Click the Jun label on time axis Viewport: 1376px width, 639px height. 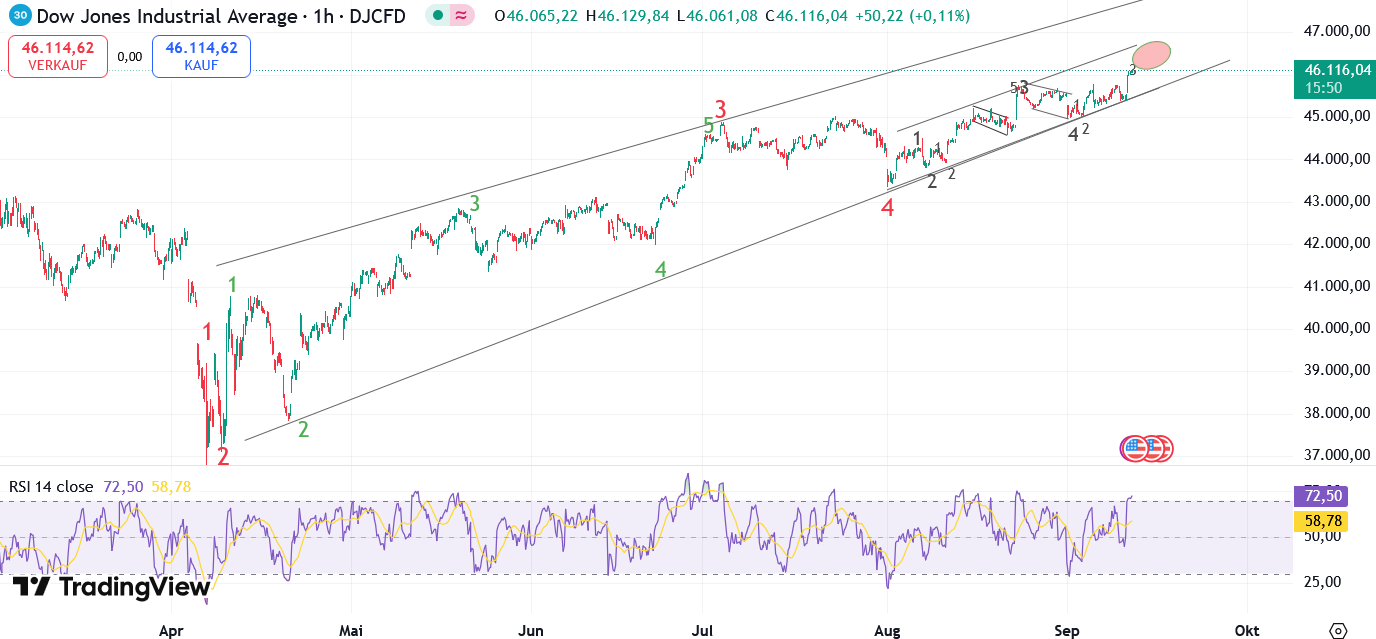(x=531, y=631)
